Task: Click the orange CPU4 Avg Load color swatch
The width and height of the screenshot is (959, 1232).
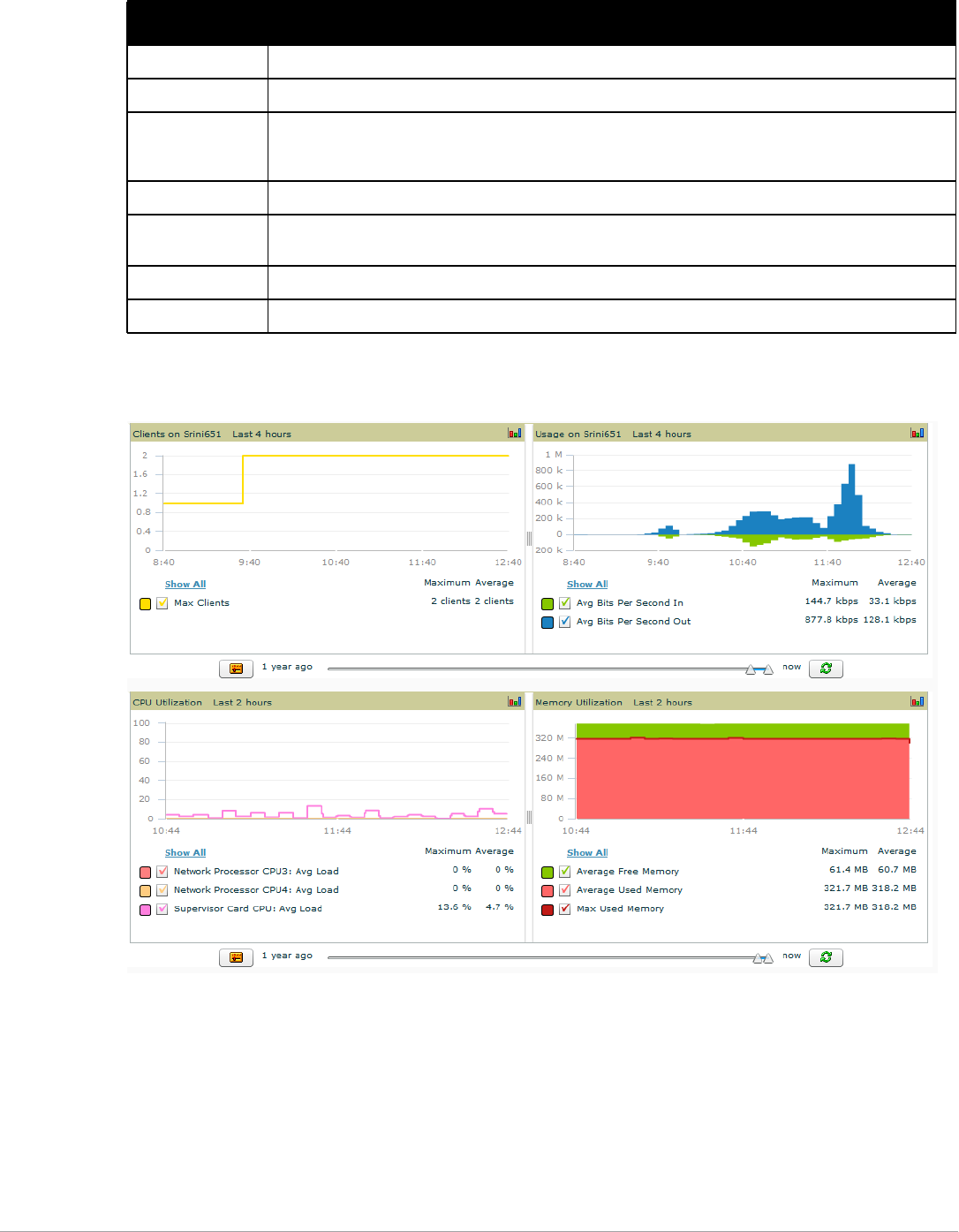Action: [145, 891]
